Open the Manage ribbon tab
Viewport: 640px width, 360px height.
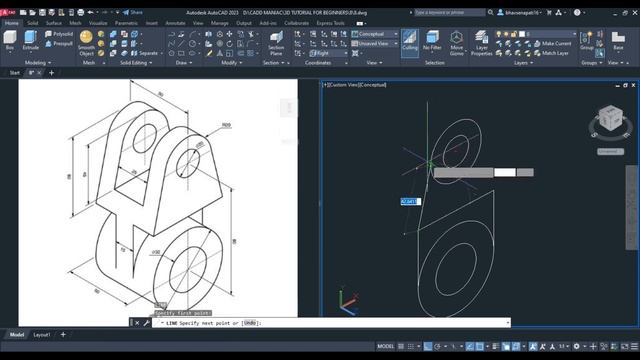point(220,23)
